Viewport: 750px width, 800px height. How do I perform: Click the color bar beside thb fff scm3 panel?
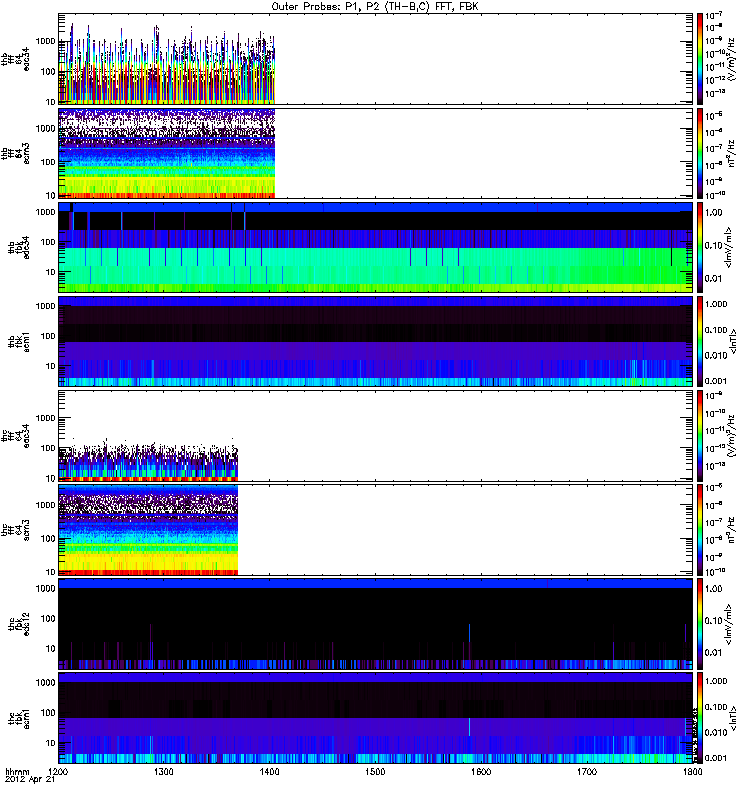coord(700,153)
